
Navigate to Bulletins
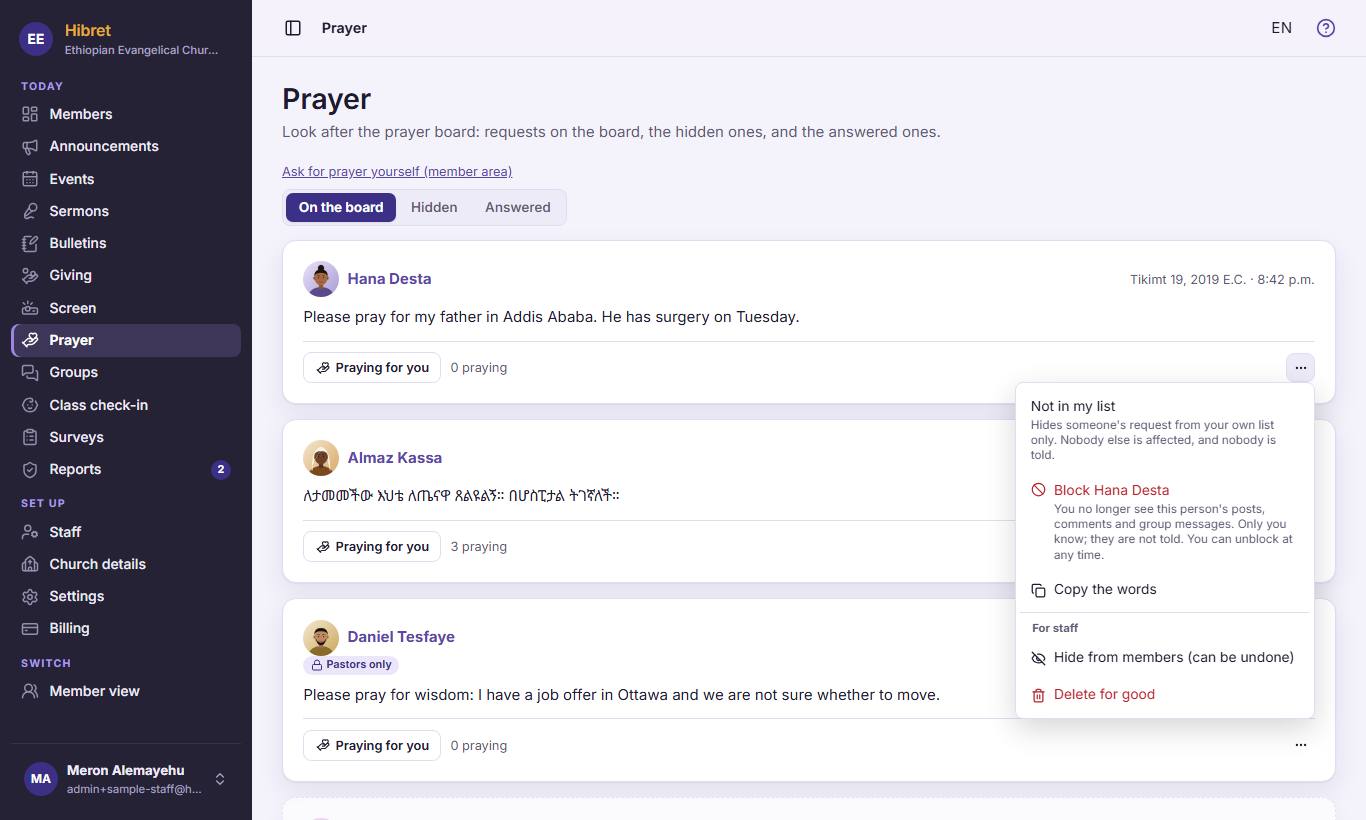point(126,243)
